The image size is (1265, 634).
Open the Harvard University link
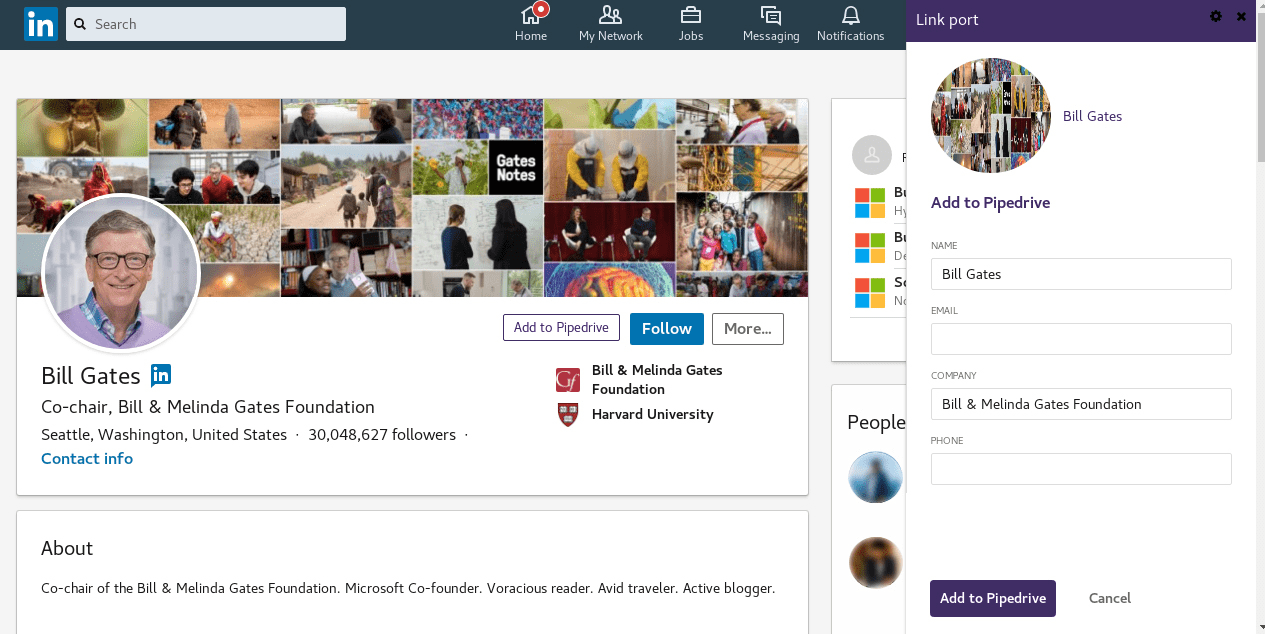(x=653, y=414)
